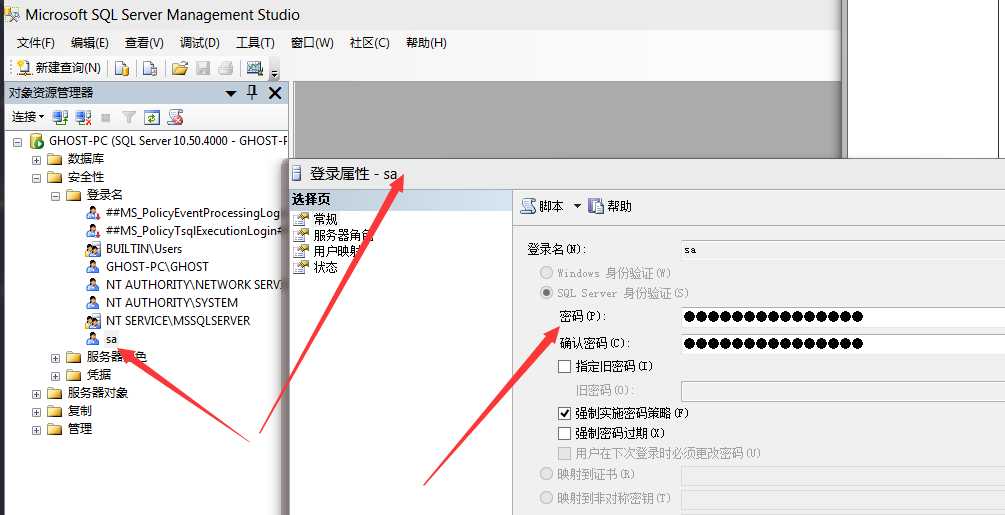1005x515 pixels.
Task: Open the toolbar overflow options arrow
Action: click(274, 72)
